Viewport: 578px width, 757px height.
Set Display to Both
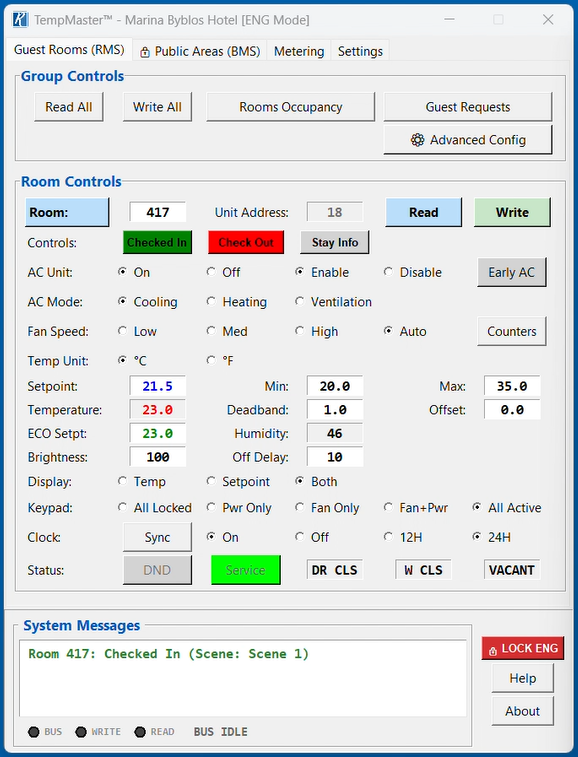click(x=317, y=482)
